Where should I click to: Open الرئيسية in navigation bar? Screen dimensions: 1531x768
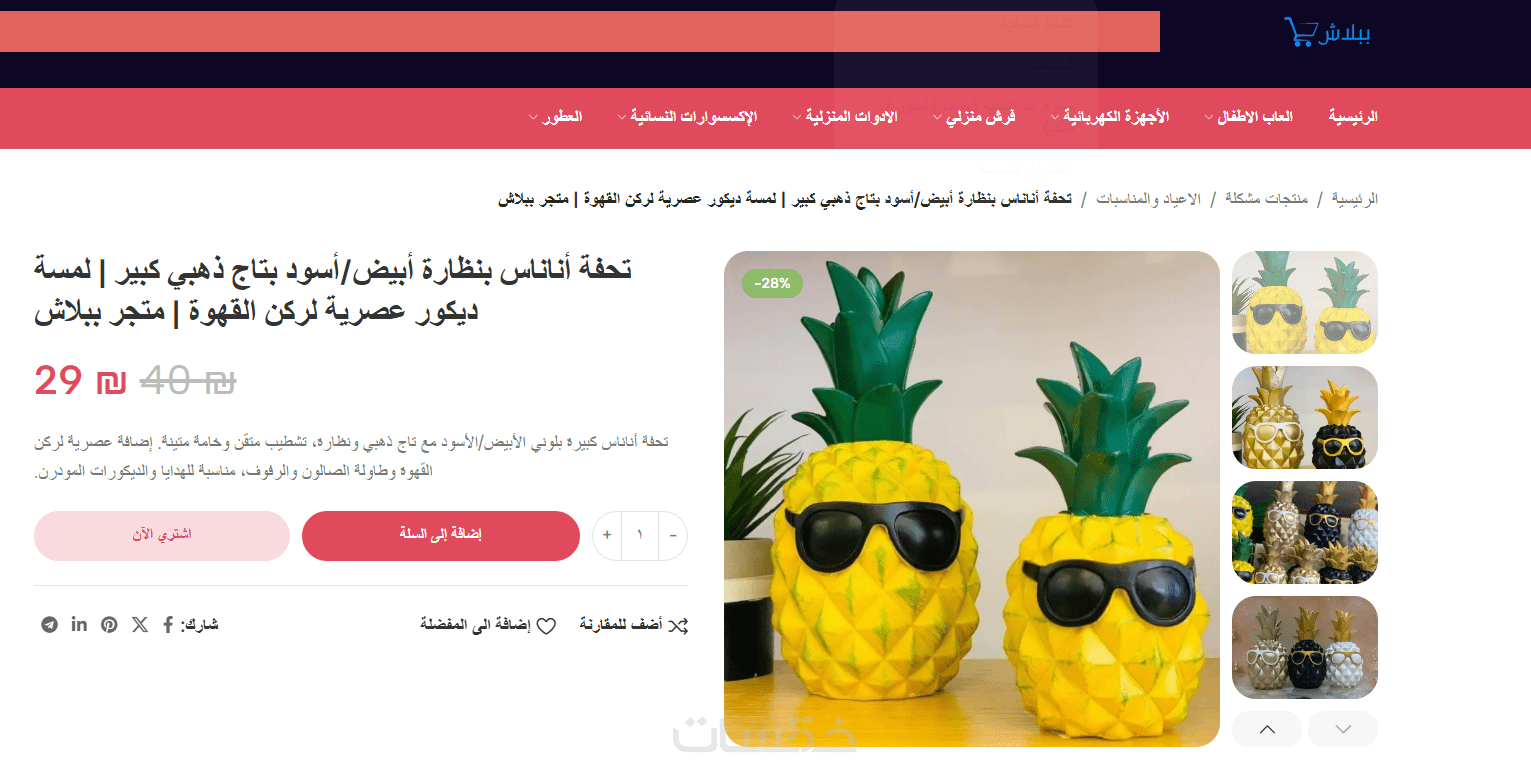click(x=1353, y=117)
